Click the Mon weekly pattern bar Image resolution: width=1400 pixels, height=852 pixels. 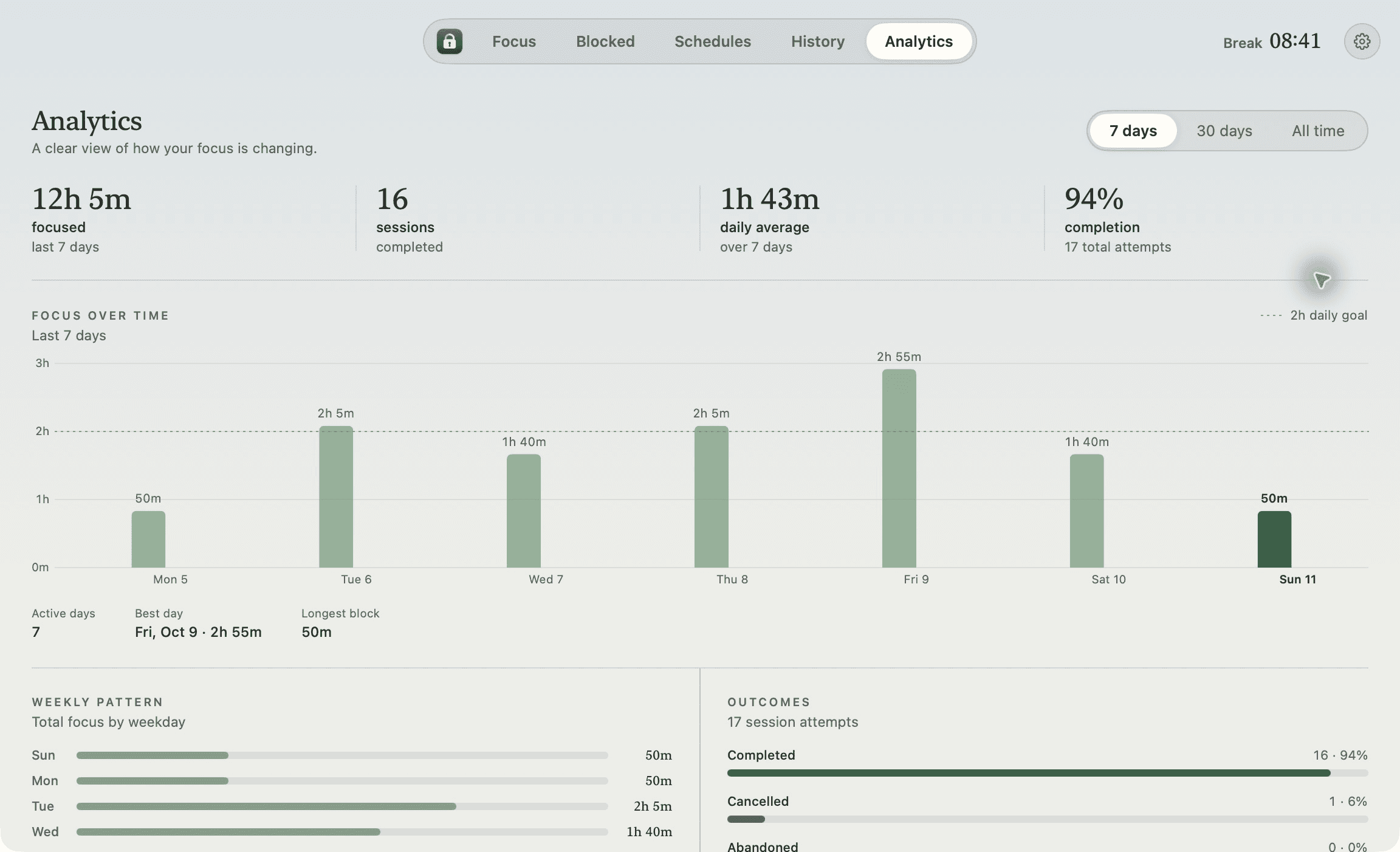point(342,781)
